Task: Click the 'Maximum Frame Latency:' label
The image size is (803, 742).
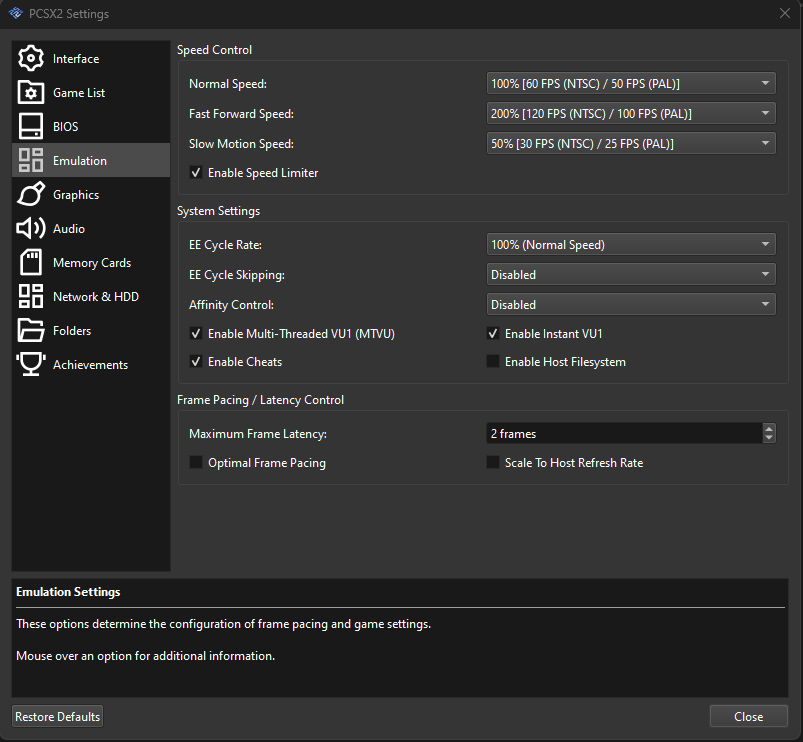Action: click(x=258, y=434)
